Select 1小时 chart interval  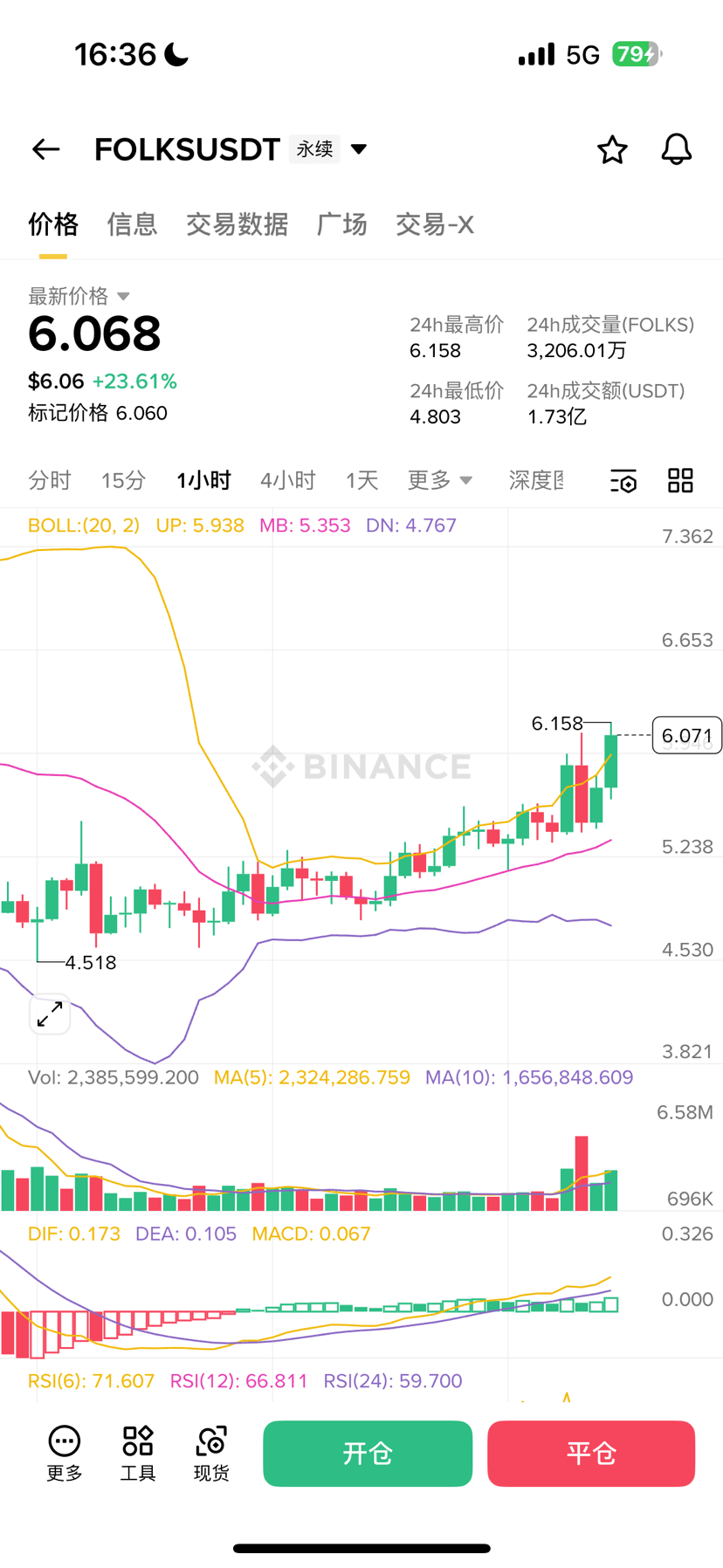pyautogui.click(x=203, y=480)
